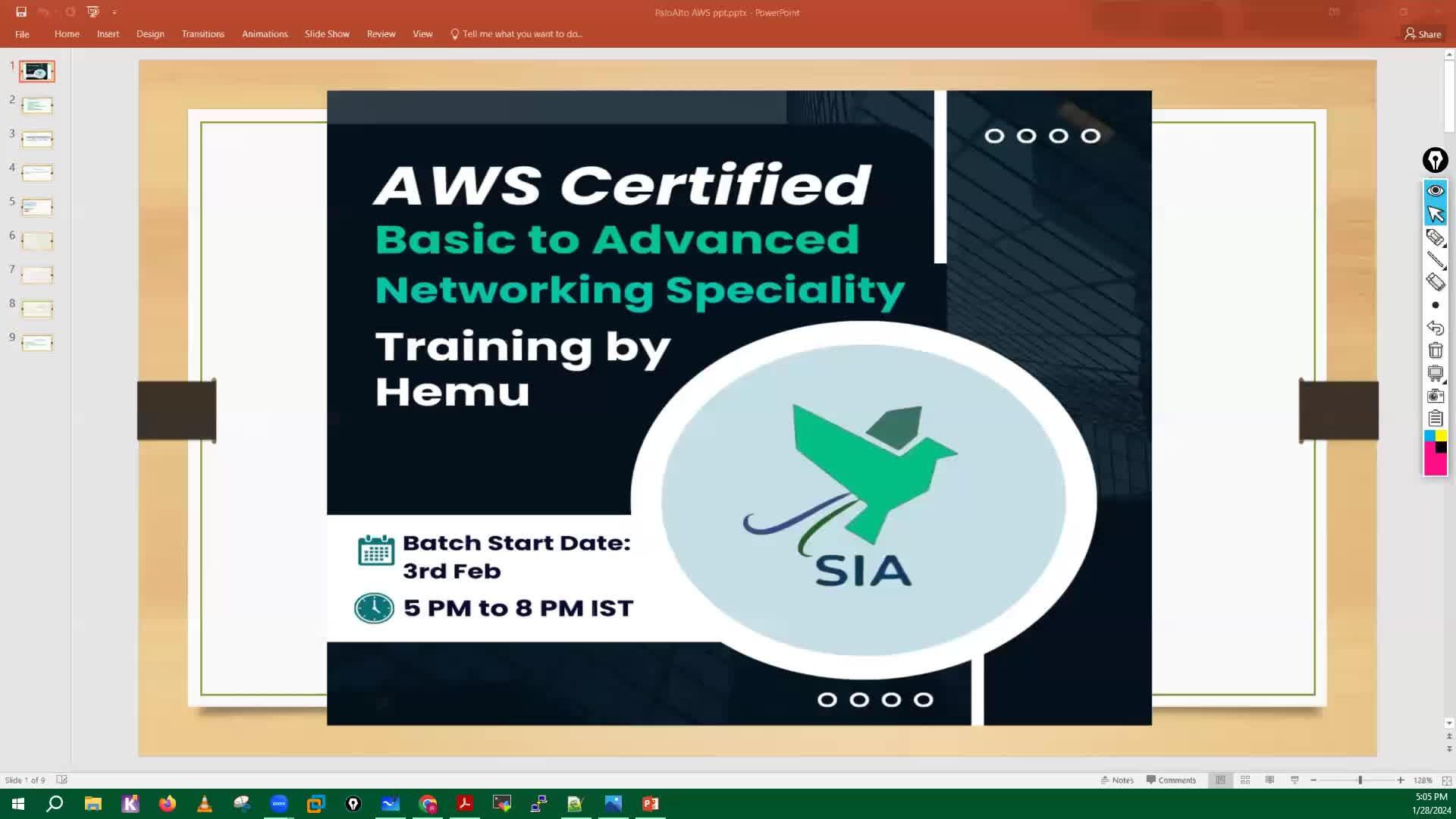Open Adobe Acrobat from the taskbar

[465, 804]
